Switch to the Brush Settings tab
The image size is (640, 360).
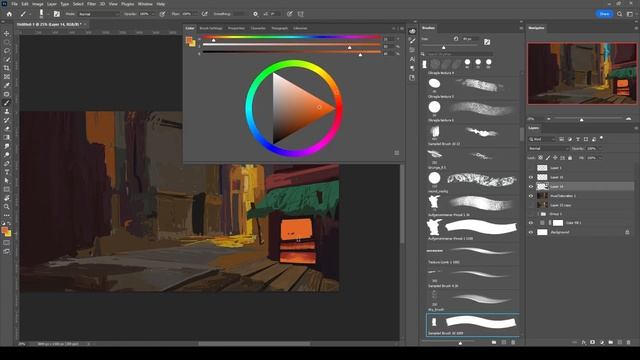[211, 28]
